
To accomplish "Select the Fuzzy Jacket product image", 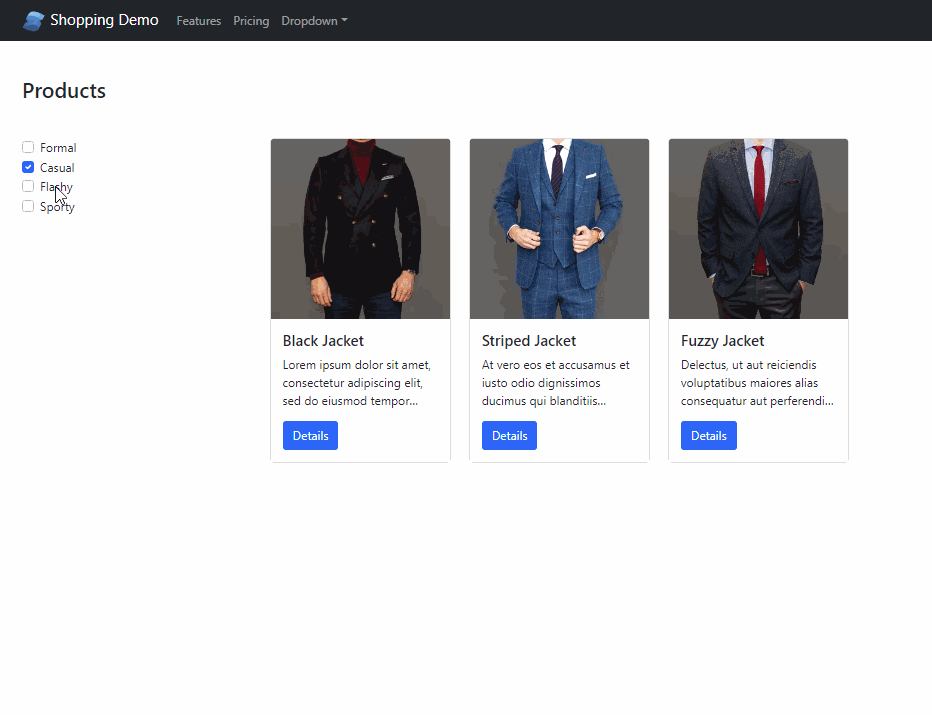I will coord(758,229).
